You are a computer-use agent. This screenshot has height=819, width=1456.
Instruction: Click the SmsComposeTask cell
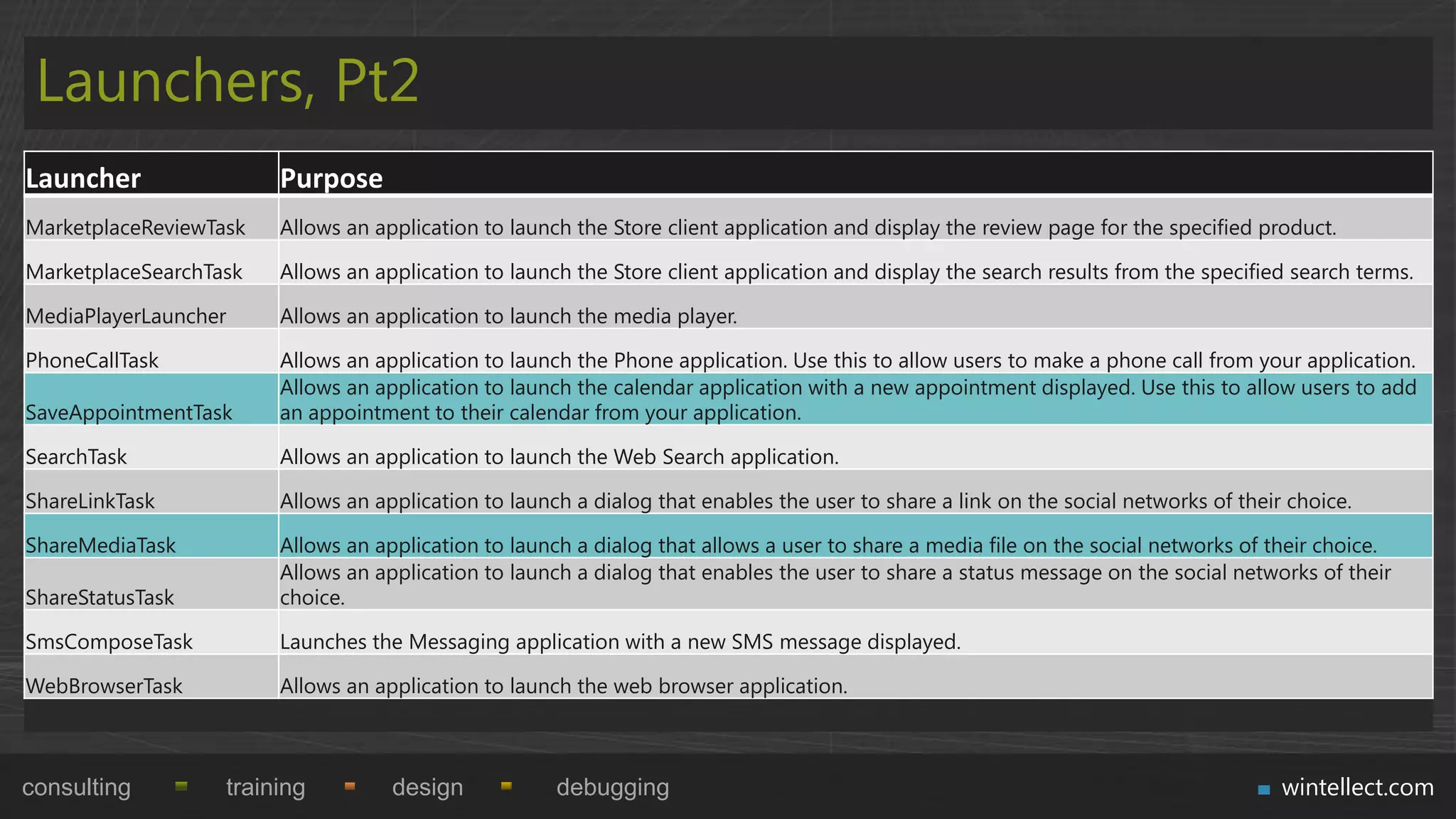[109, 641]
